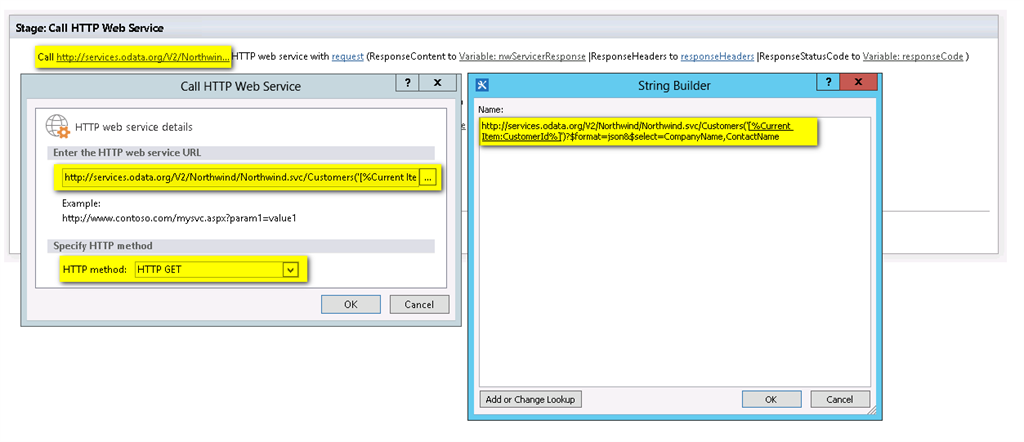Click the HTTP web service URL input field
1024x442 pixels.
(x=240, y=177)
